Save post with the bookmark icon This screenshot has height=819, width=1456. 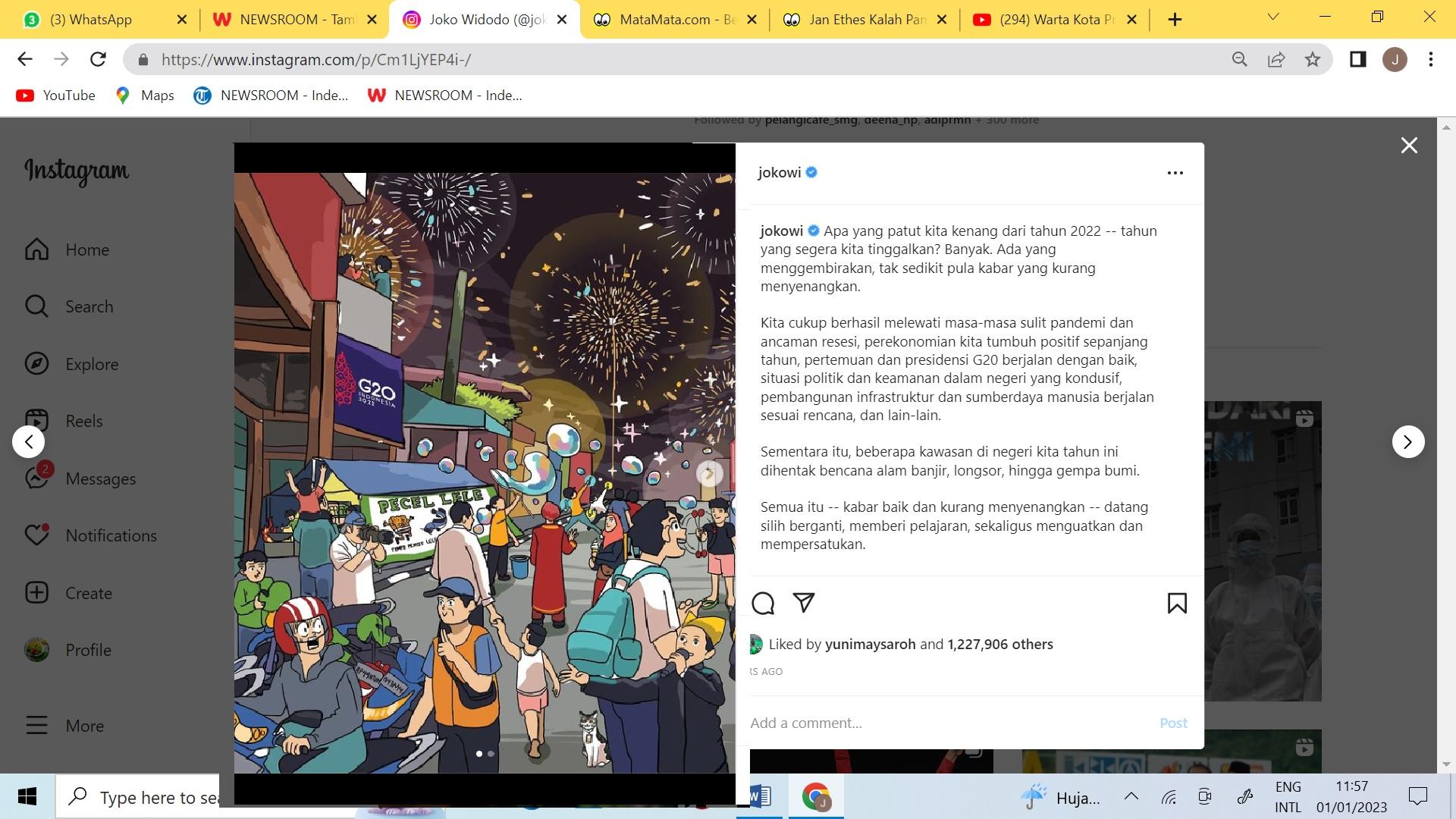(x=1177, y=604)
